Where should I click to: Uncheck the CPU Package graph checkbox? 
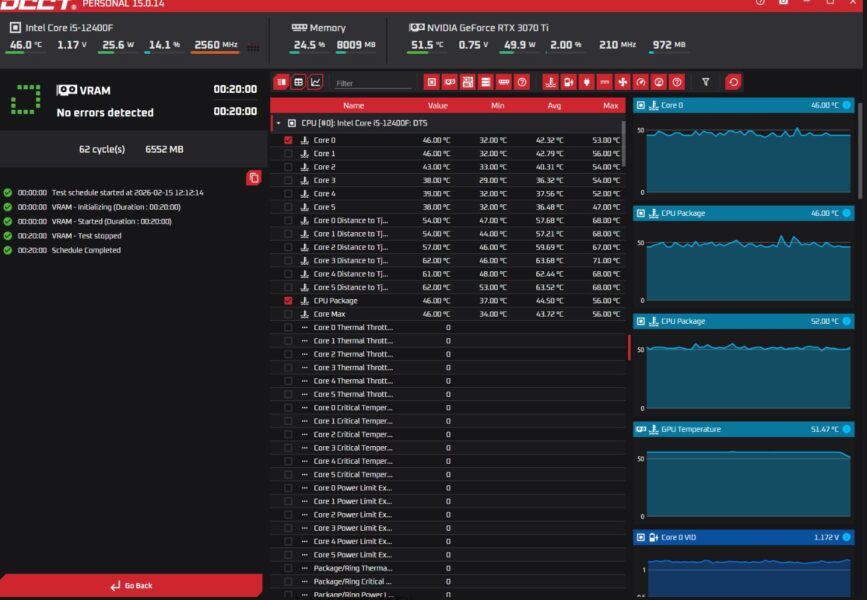click(x=289, y=301)
